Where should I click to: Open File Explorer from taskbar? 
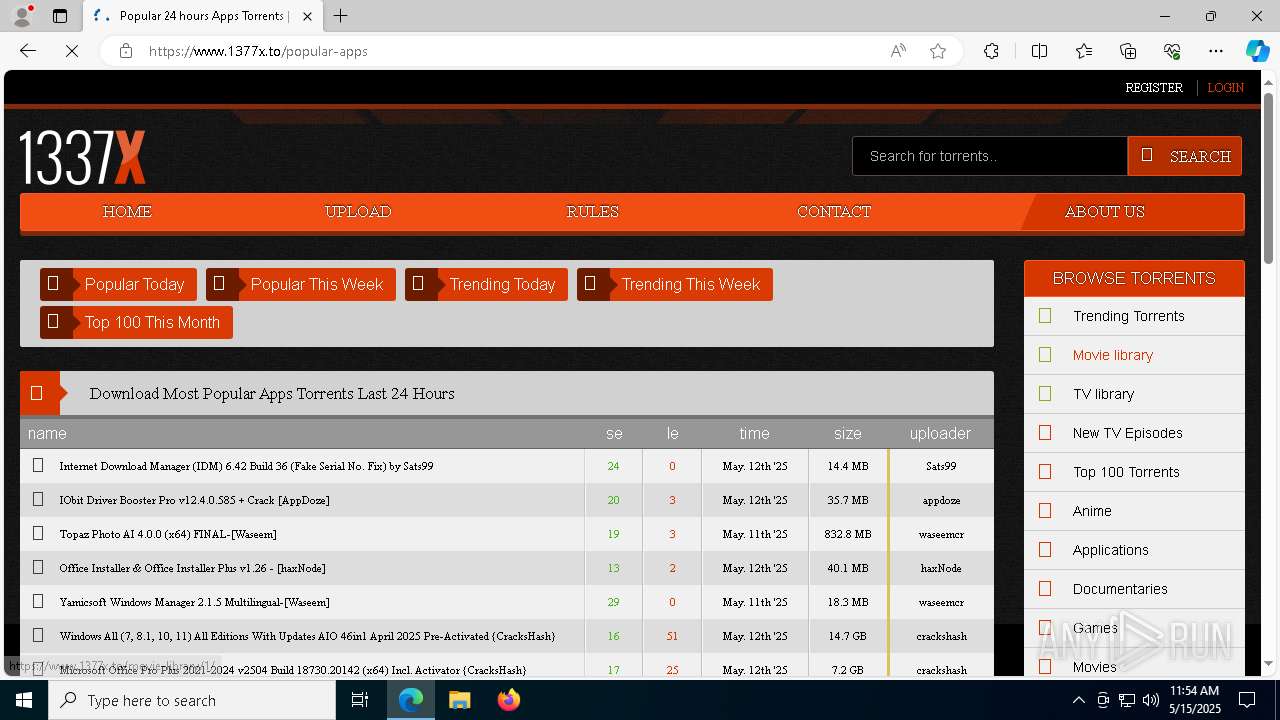(459, 700)
